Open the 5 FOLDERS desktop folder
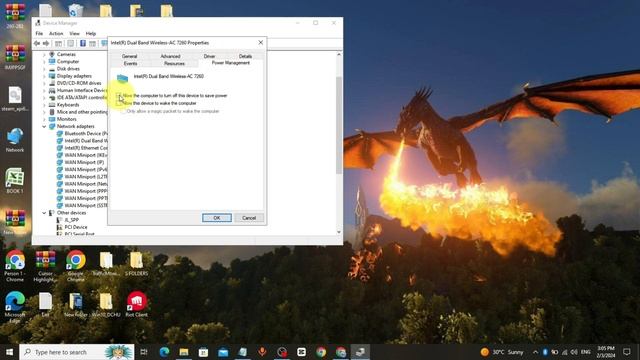 point(136,264)
